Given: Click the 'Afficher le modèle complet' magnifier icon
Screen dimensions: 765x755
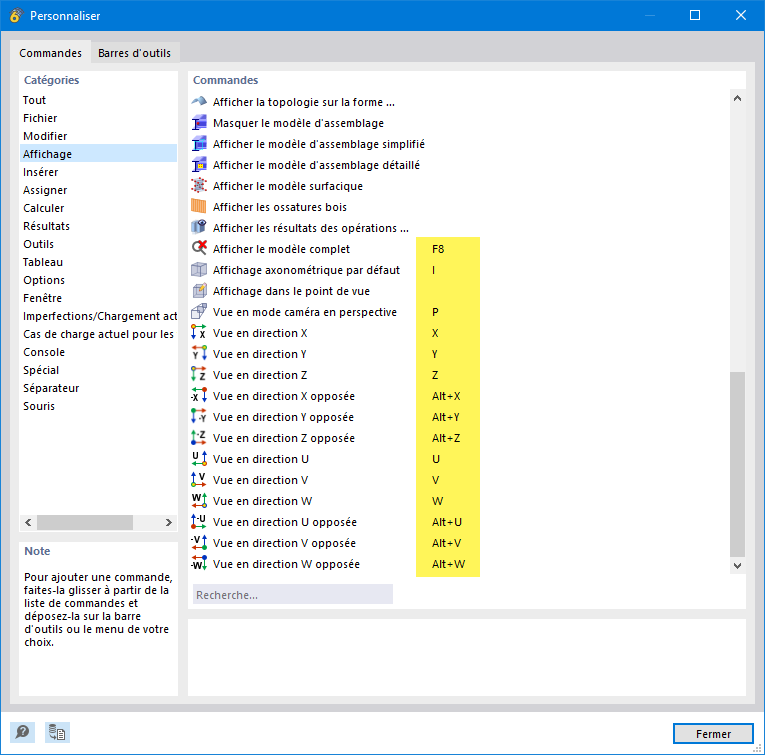Looking at the screenshot, I should point(199,249).
